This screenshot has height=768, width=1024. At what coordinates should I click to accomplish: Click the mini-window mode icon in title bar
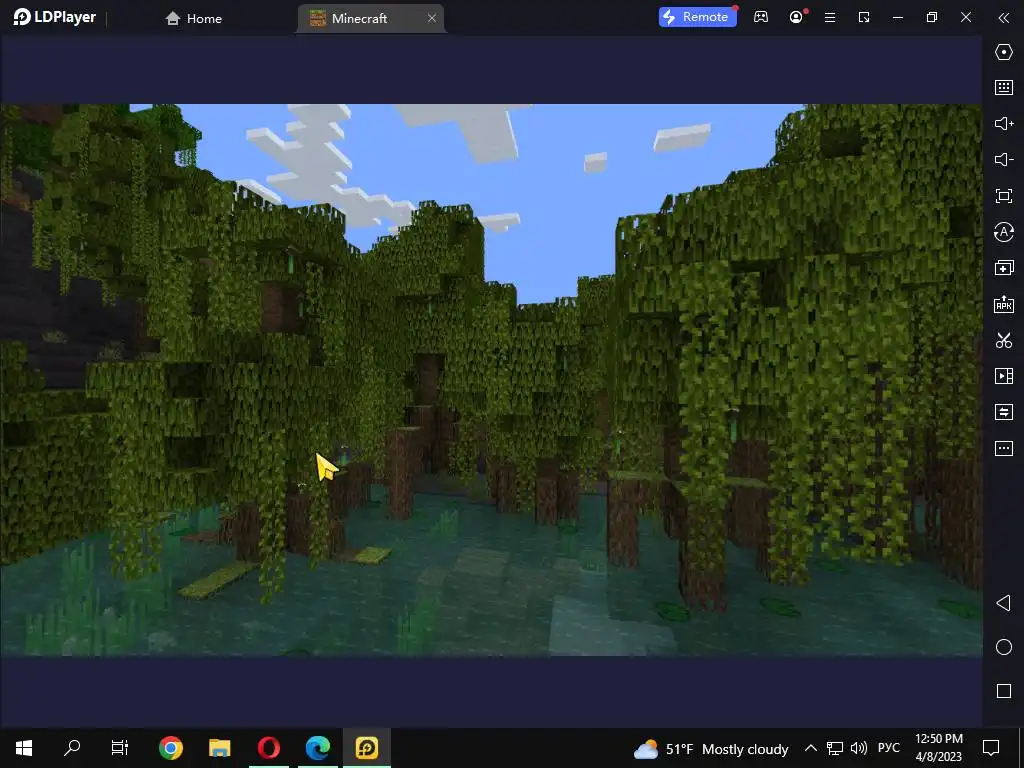[864, 18]
